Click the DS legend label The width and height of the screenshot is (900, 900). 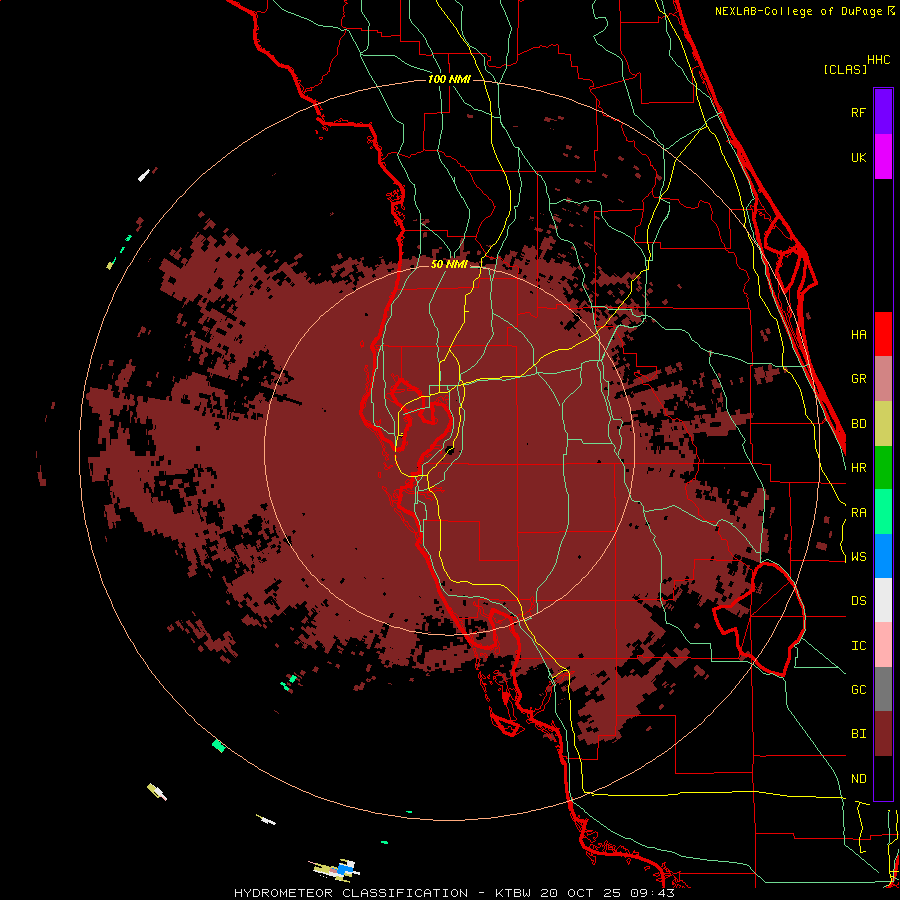click(x=858, y=600)
